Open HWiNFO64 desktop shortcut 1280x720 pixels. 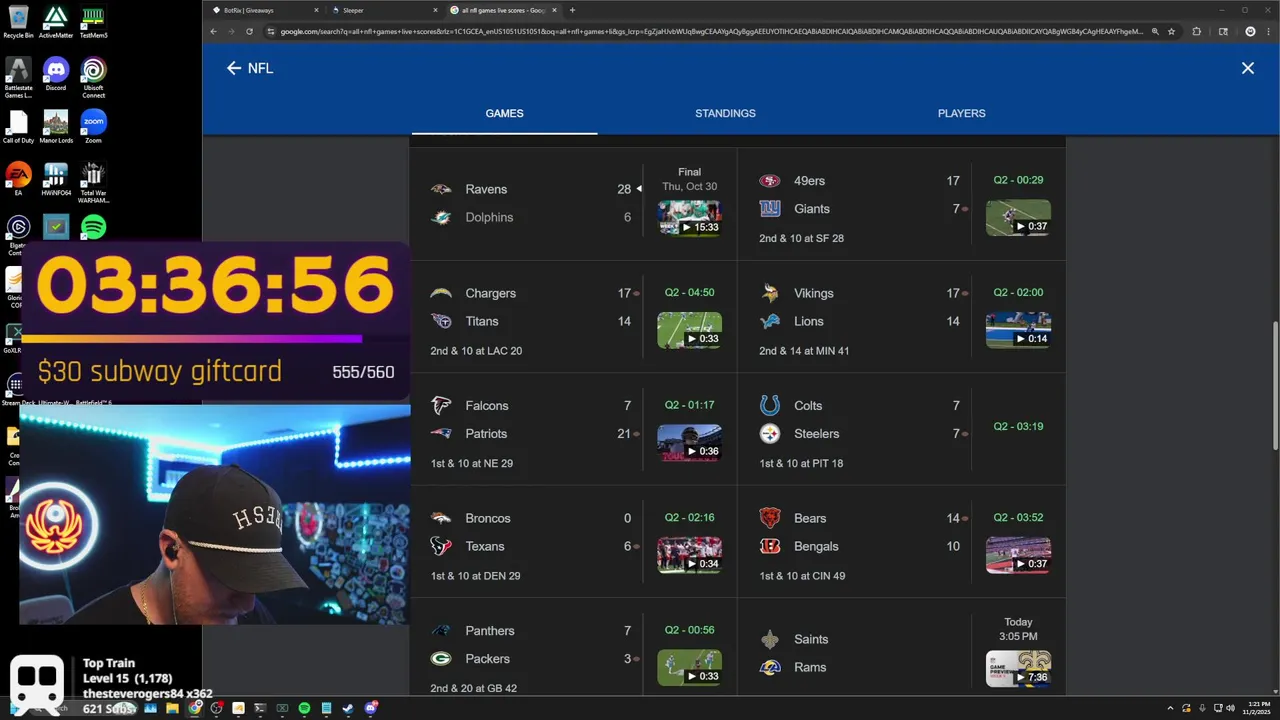click(x=56, y=179)
